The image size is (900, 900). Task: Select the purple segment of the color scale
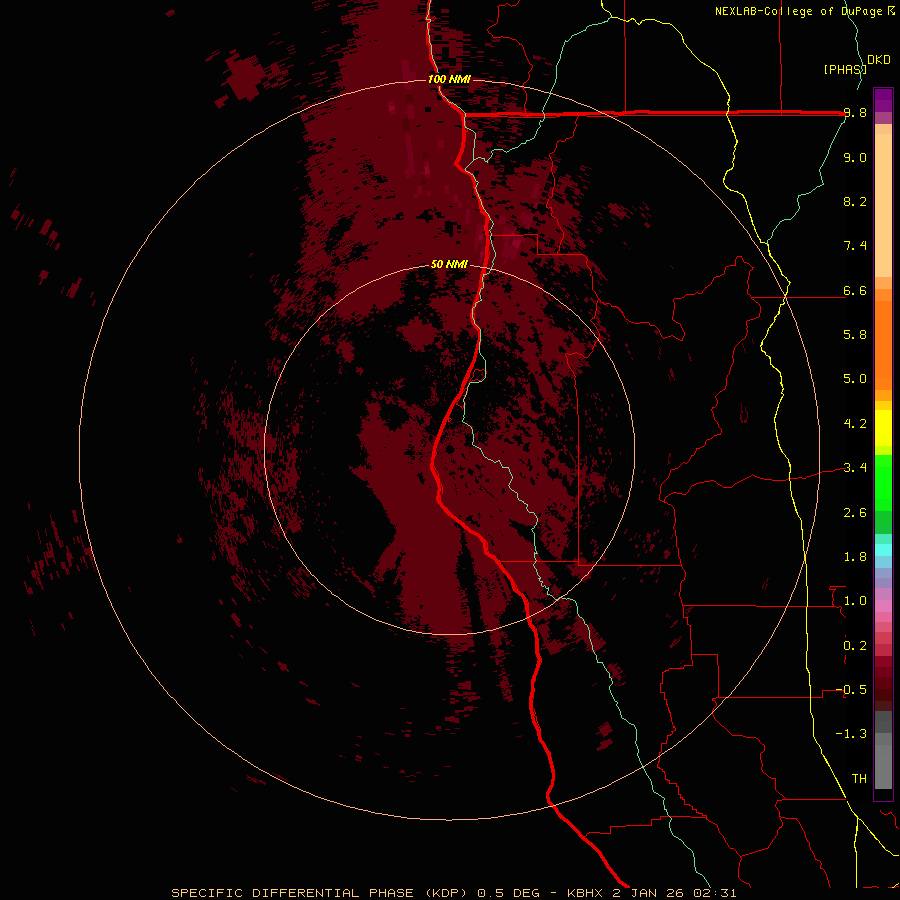(883, 100)
